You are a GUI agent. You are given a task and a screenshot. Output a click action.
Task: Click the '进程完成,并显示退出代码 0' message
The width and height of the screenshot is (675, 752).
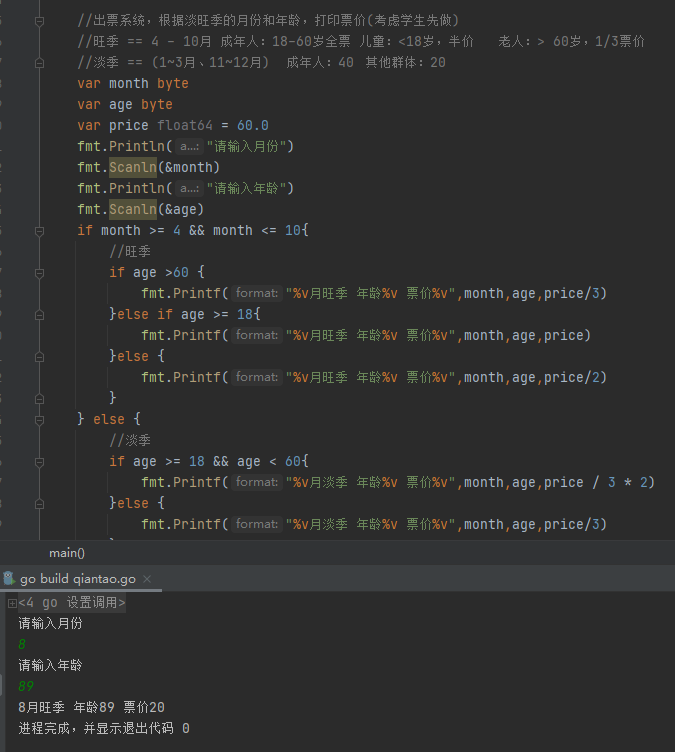coord(104,728)
